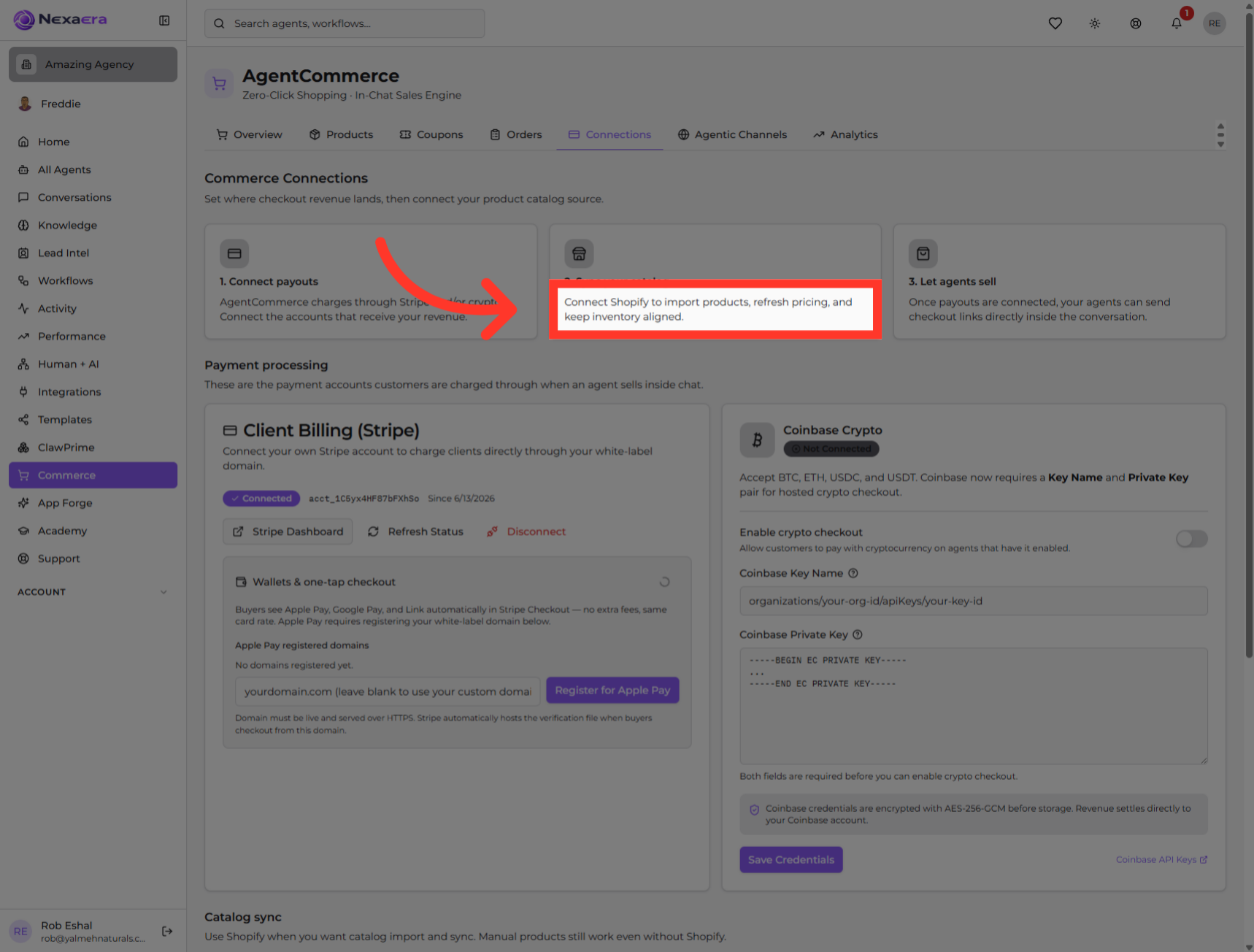Click Coinbase Key Name help icon

853,573
